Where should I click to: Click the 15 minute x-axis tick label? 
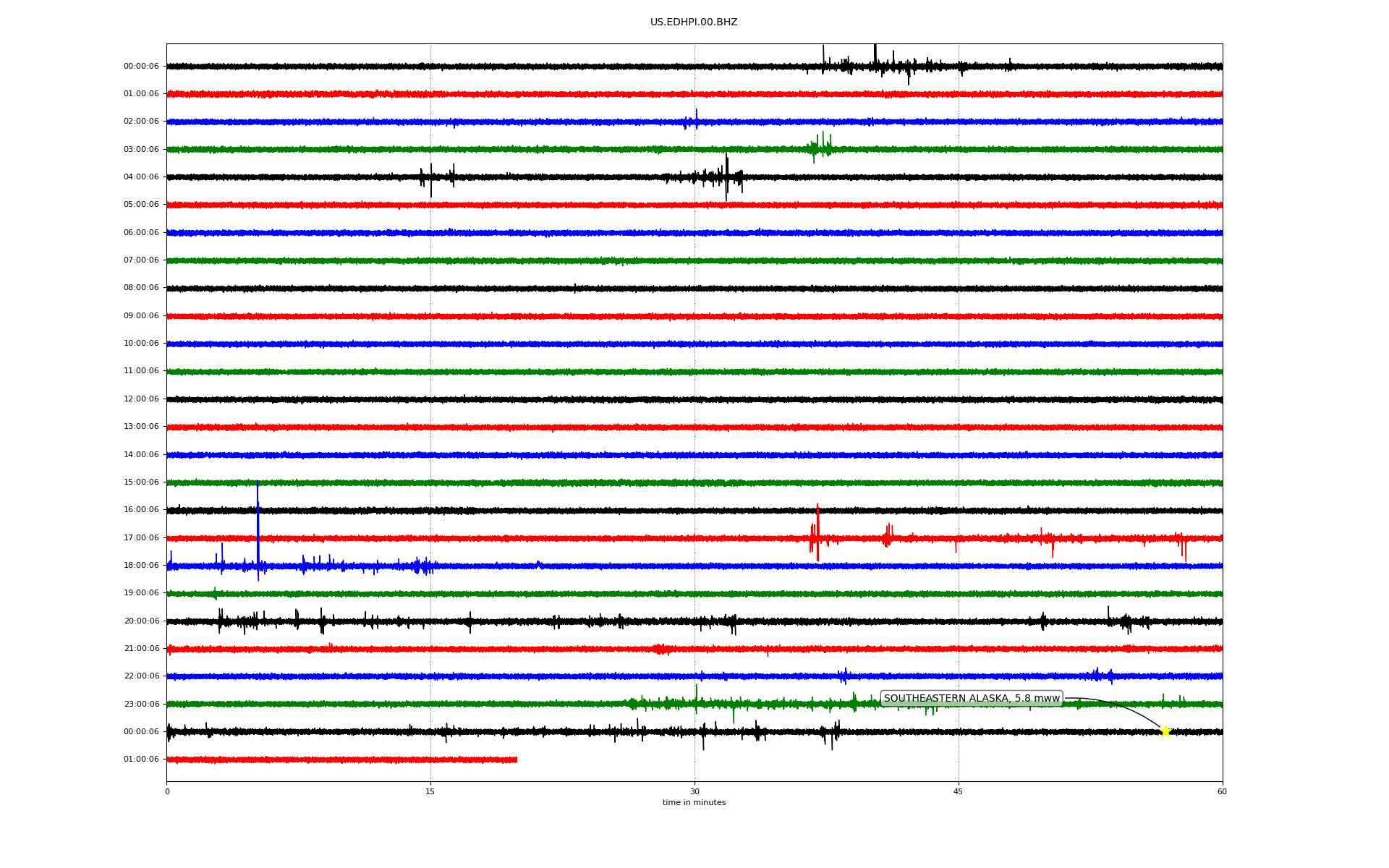(x=430, y=792)
